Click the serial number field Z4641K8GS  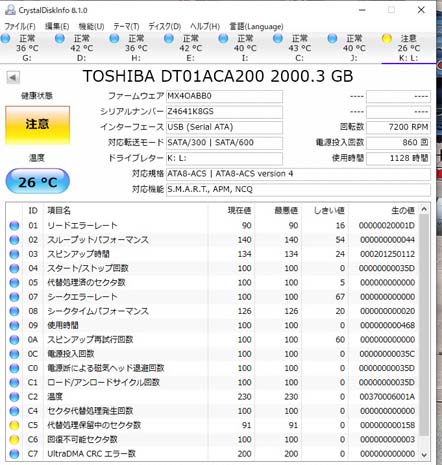pyautogui.click(x=224, y=112)
